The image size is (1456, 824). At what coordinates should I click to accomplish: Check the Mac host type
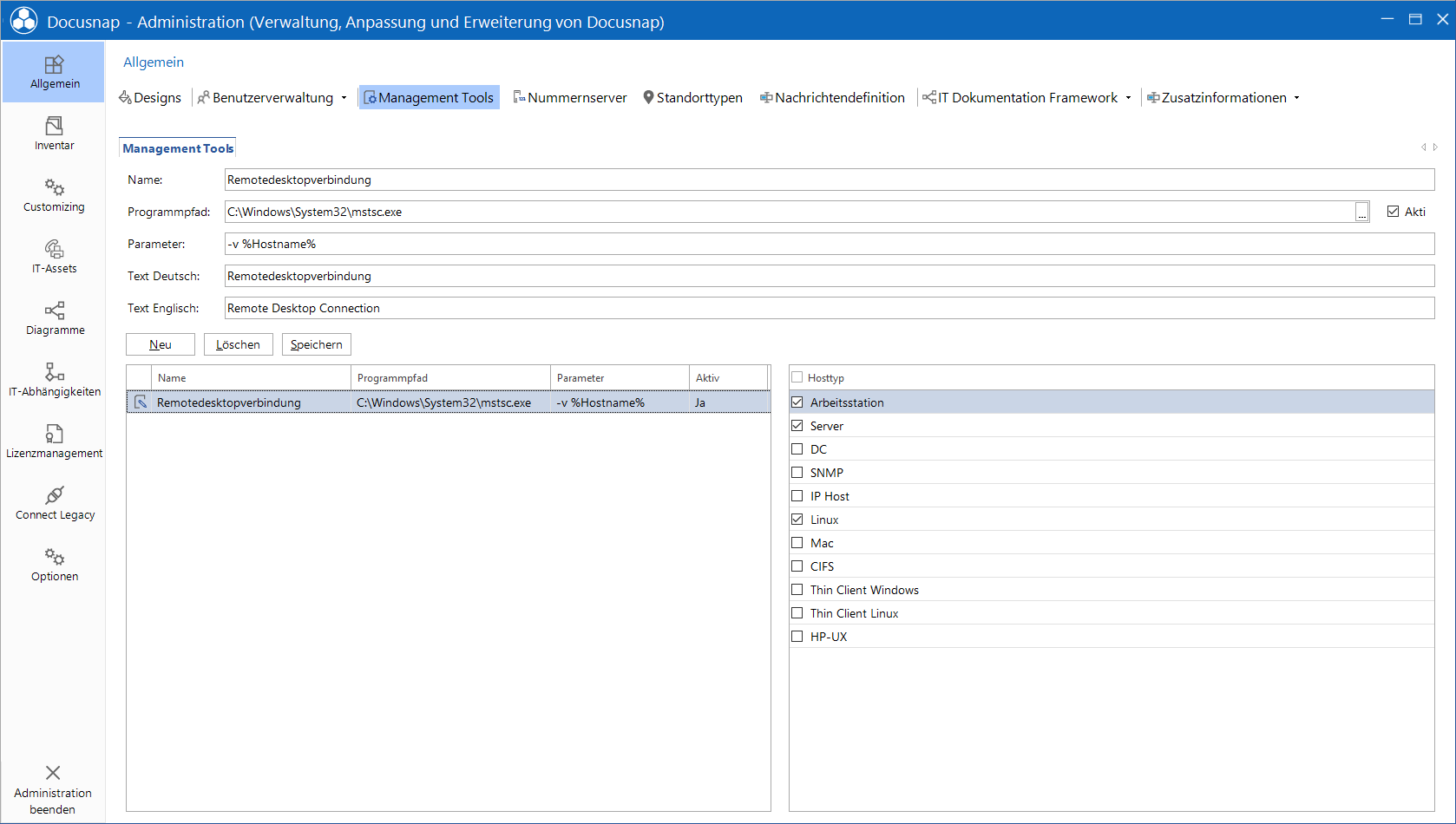[x=797, y=543]
